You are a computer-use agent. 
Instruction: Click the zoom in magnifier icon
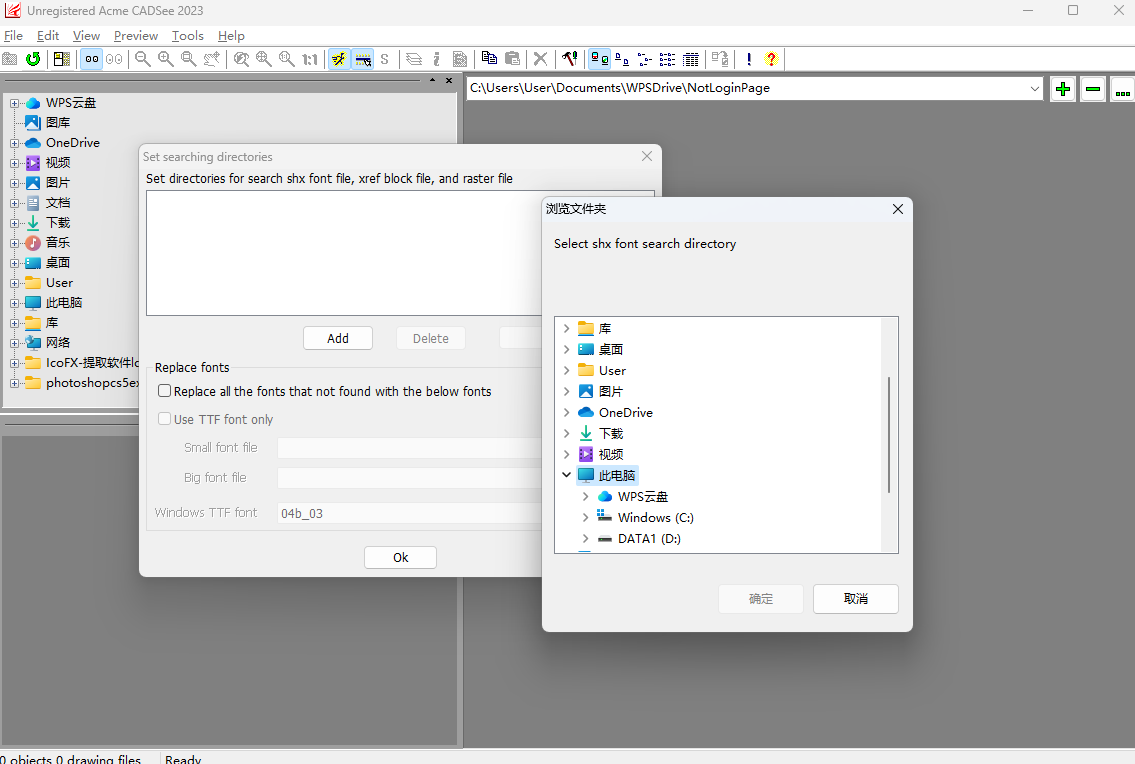[x=166, y=59]
